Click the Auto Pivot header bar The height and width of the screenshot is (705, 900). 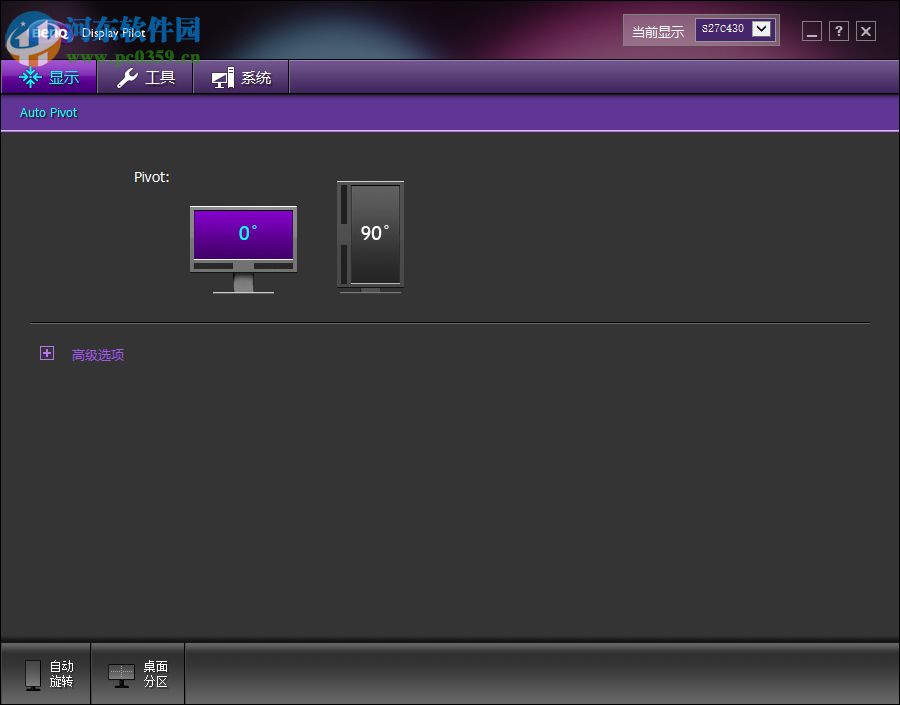click(x=48, y=112)
